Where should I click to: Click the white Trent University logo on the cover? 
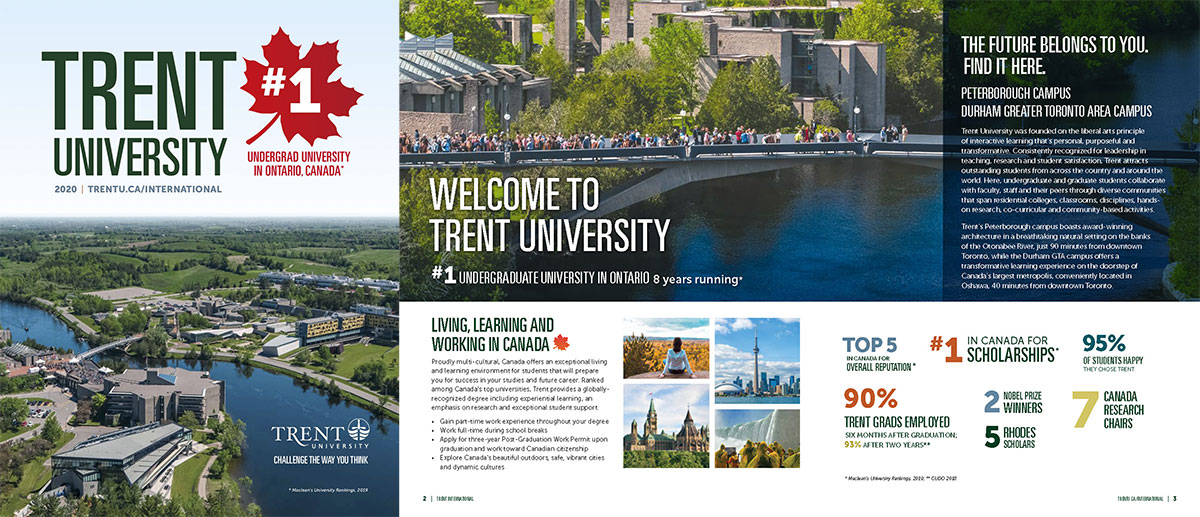[x=317, y=436]
